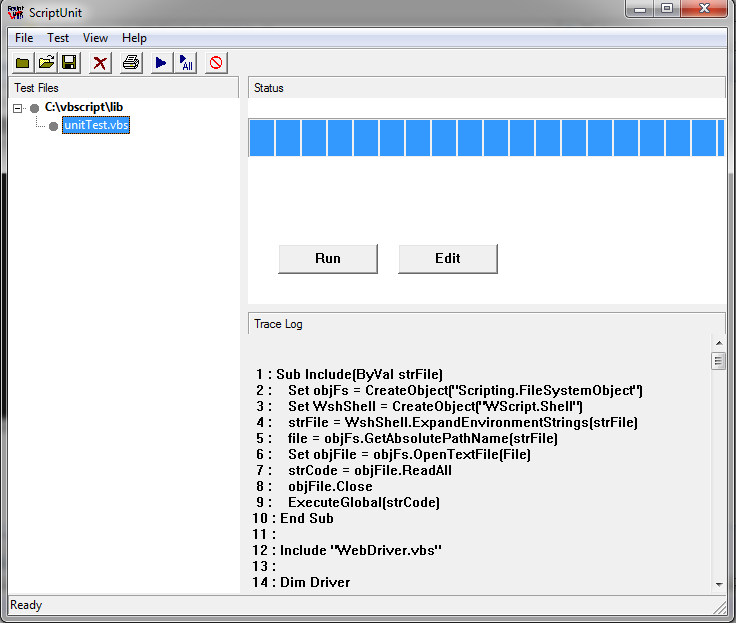The height and width of the screenshot is (623, 736).
Task: Select unitTest.vbs in Test Files tree
Action: pos(96,125)
